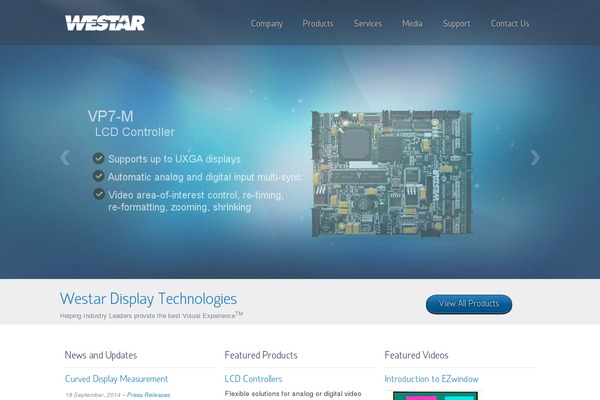Viewport: 600px width, 400px height.
Task: Open the Curved Display Measurement article
Action: point(116,379)
